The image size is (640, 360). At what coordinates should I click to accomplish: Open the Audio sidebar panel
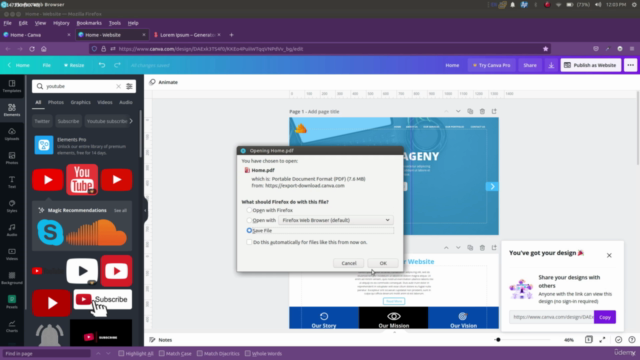pyautogui.click(x=12, y=230)
